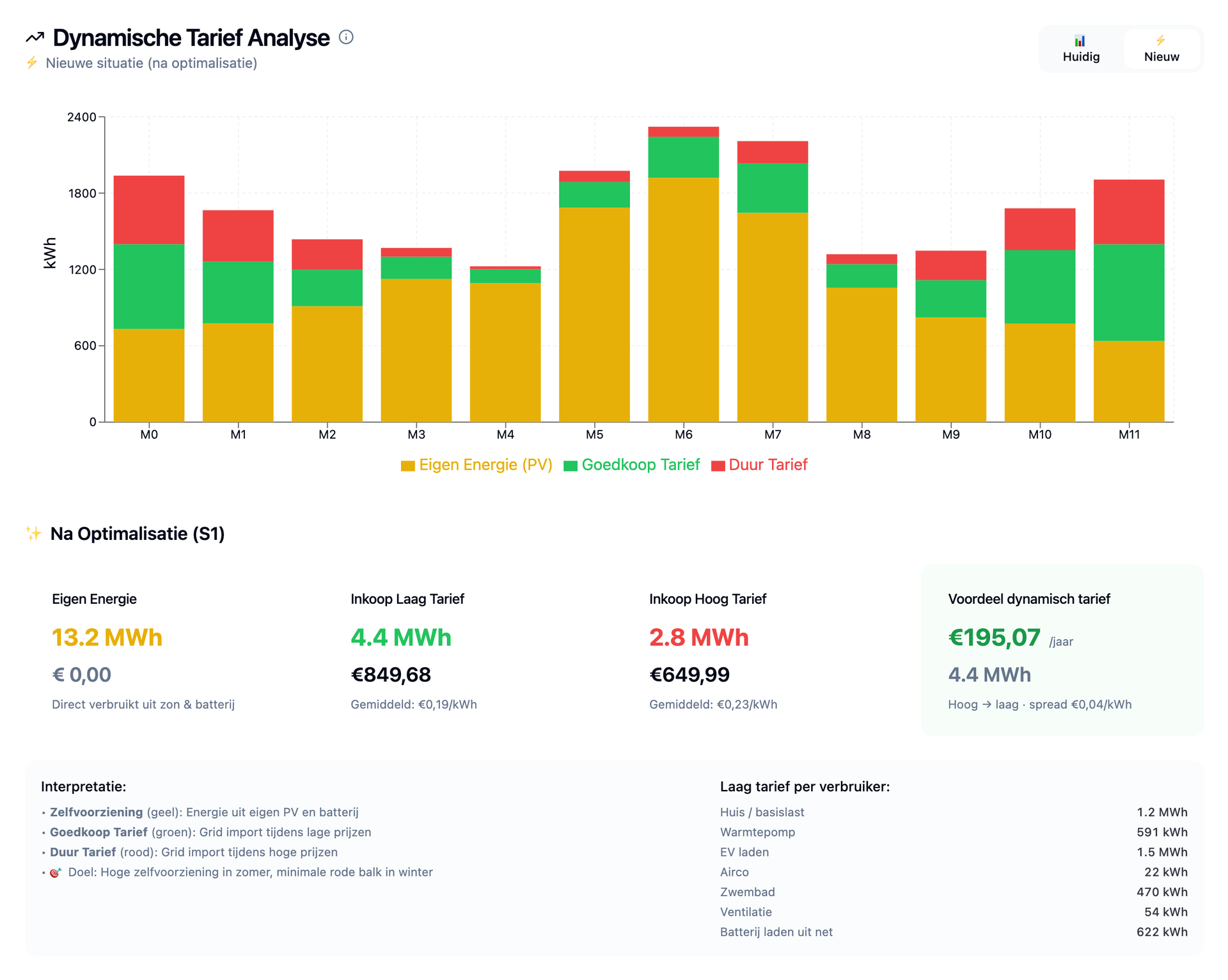Click the info icon next to the title
The image size is (1228, 980).
click(x=346, y=37)
